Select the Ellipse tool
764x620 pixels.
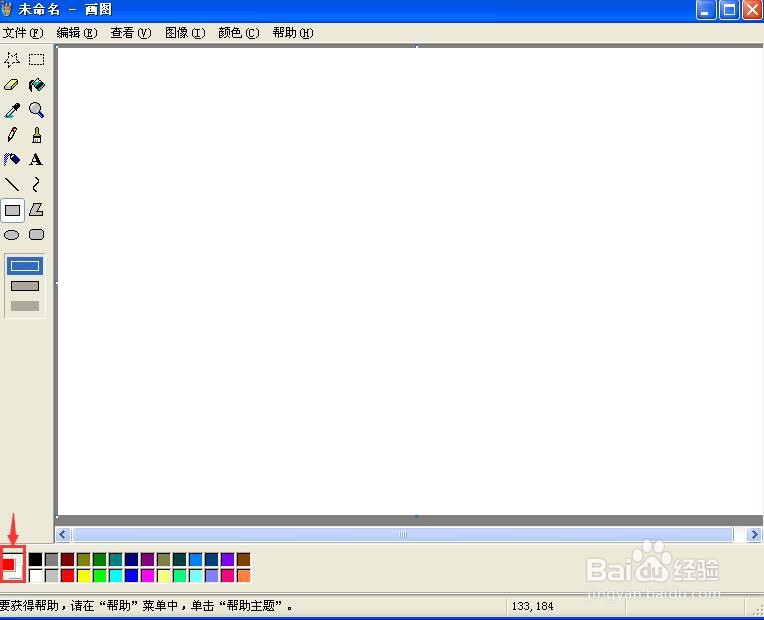[12, 235]
